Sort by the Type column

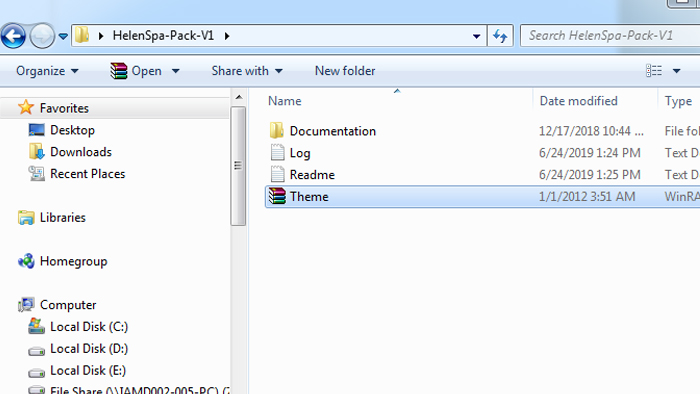click(x=678, y=101)
